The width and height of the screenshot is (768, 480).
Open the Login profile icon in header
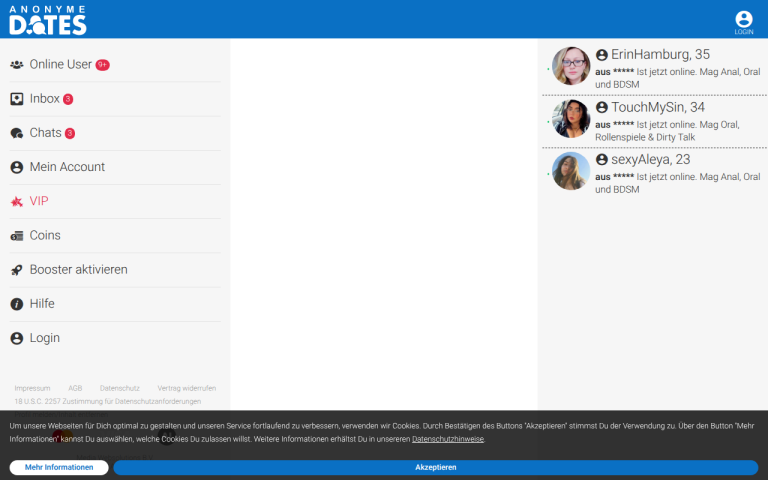[x=744, y=23]
